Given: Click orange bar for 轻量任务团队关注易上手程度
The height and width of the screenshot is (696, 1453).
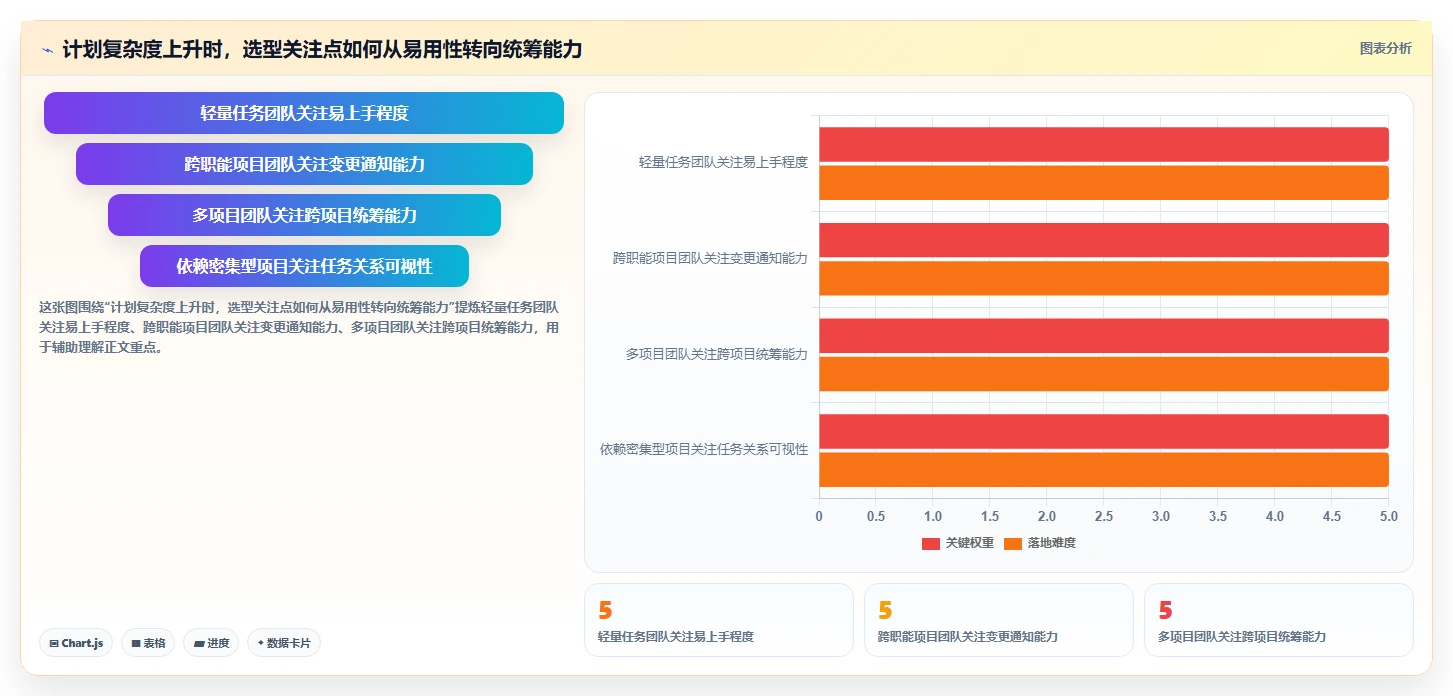Looking at the screenshot, I should [x=1104, y=182].
